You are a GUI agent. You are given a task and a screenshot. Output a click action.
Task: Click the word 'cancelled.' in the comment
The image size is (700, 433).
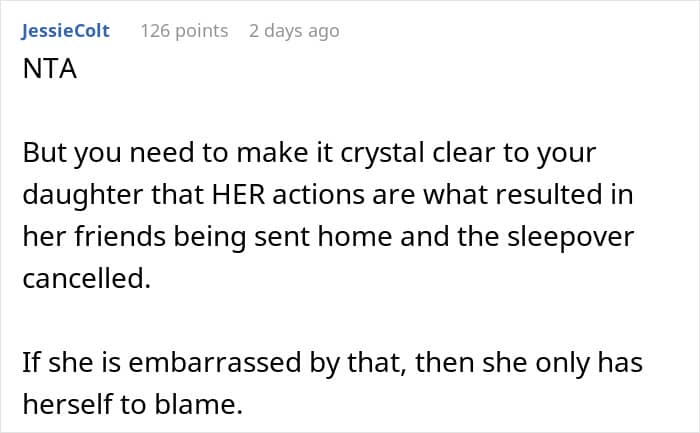pos(87,278)
